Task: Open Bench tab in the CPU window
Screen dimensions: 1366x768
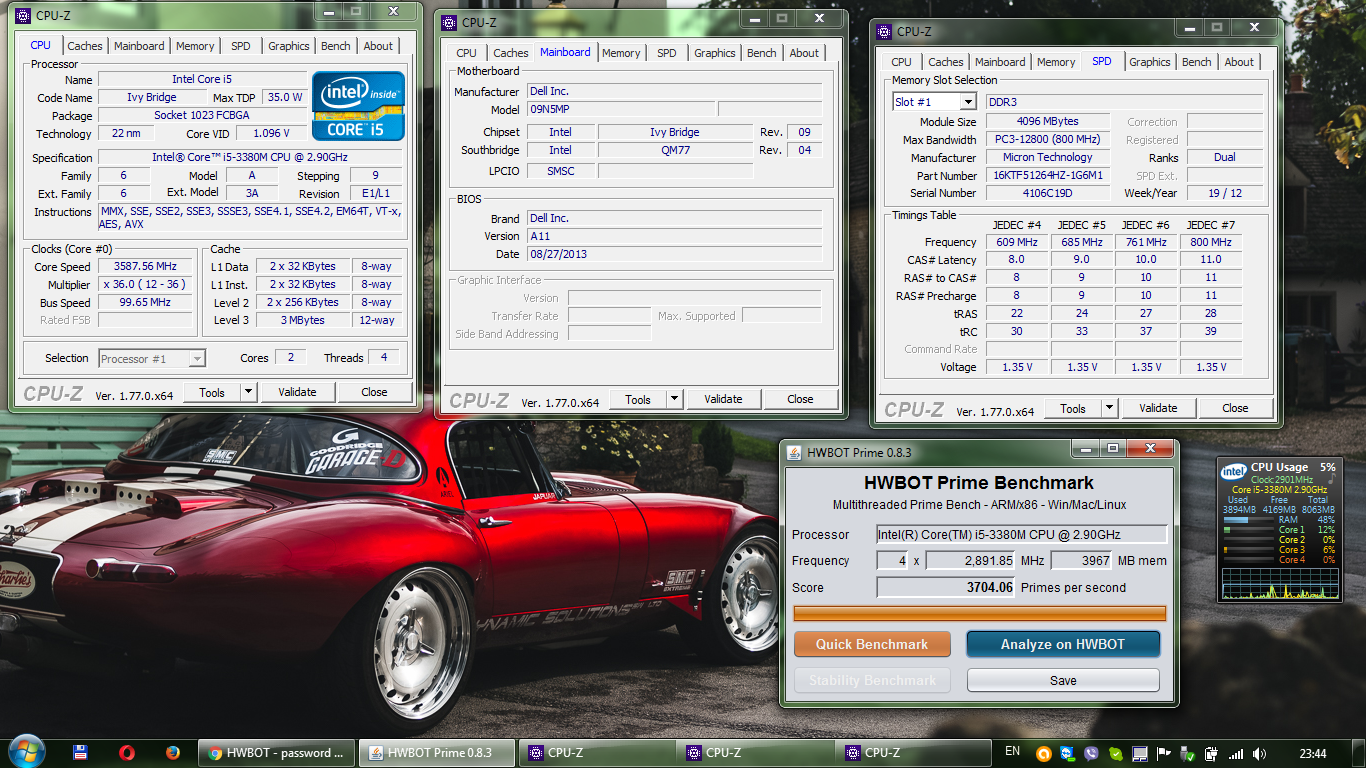Action: click(336, 46)
